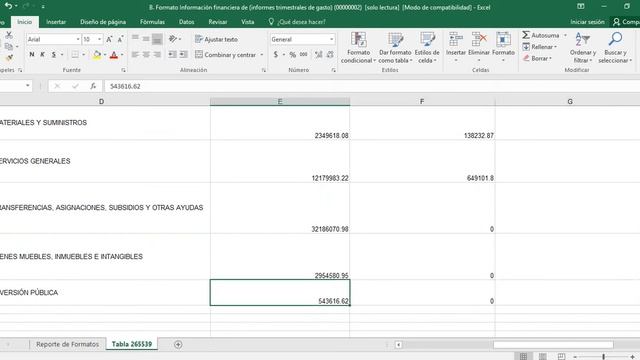640x360 pixels.
Task: Click the accounting currency $ icon
Action: [276, 54]
